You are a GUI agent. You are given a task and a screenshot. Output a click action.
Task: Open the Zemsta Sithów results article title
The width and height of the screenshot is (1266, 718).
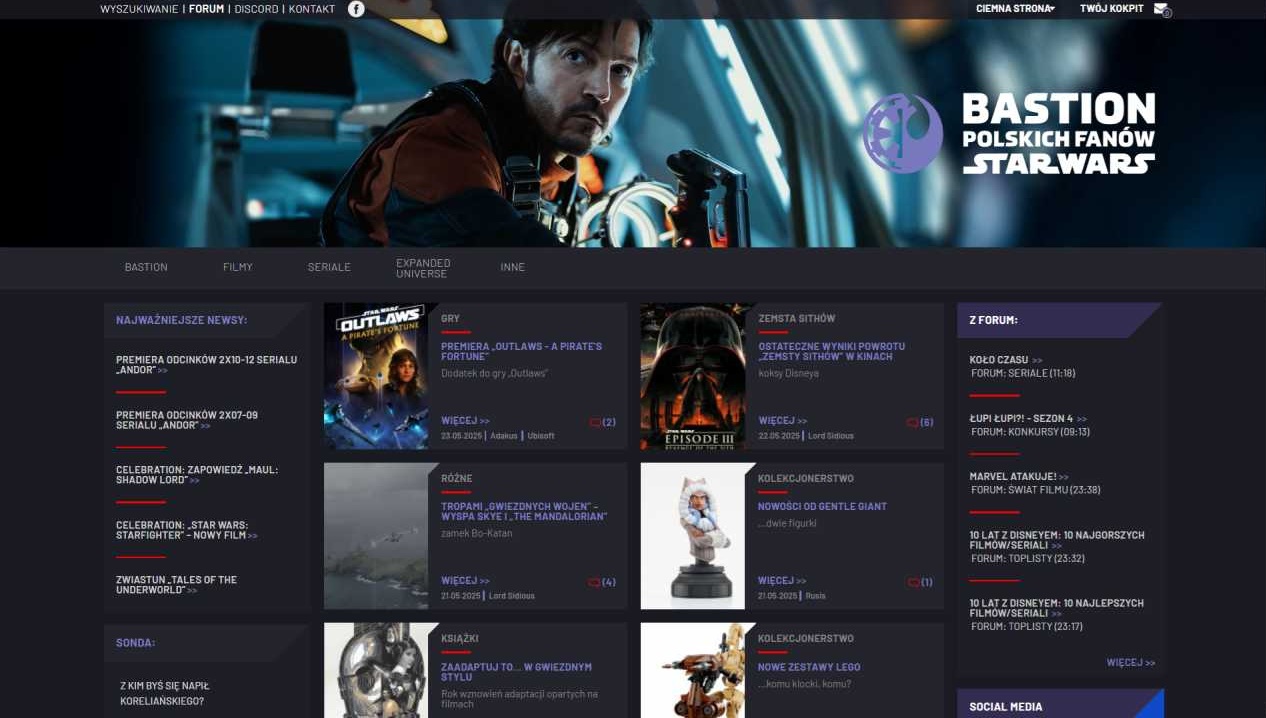click(831, 351)
